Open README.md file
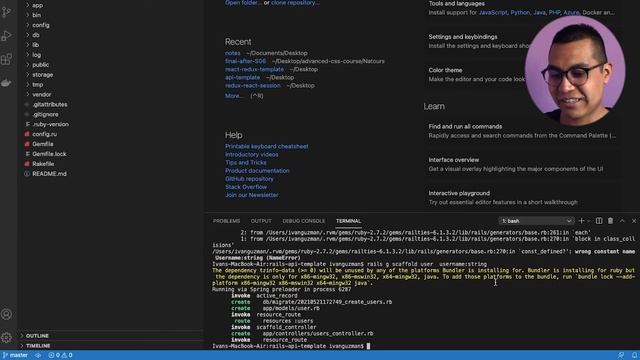 (49, 174)
